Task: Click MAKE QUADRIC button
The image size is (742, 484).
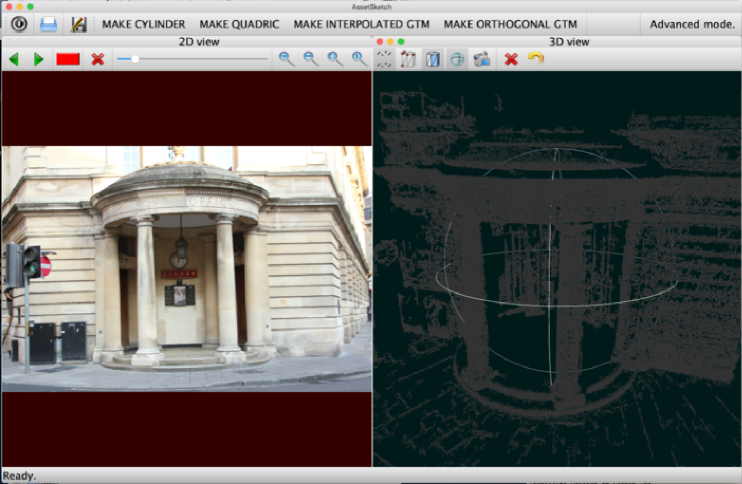Action: coord(239,24)
